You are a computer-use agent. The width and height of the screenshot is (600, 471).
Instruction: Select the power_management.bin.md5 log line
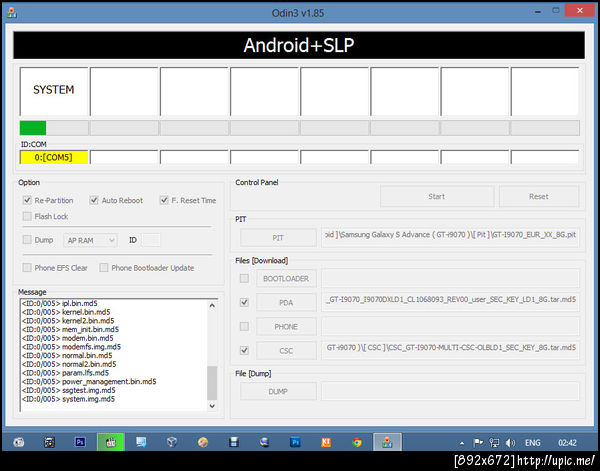(x=89, y=381)
